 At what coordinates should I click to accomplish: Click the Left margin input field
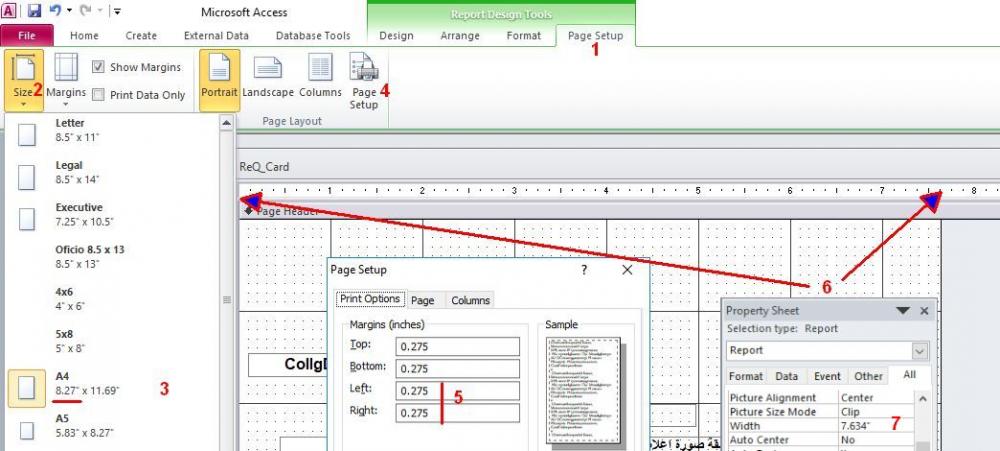click(x=457, y=391)
